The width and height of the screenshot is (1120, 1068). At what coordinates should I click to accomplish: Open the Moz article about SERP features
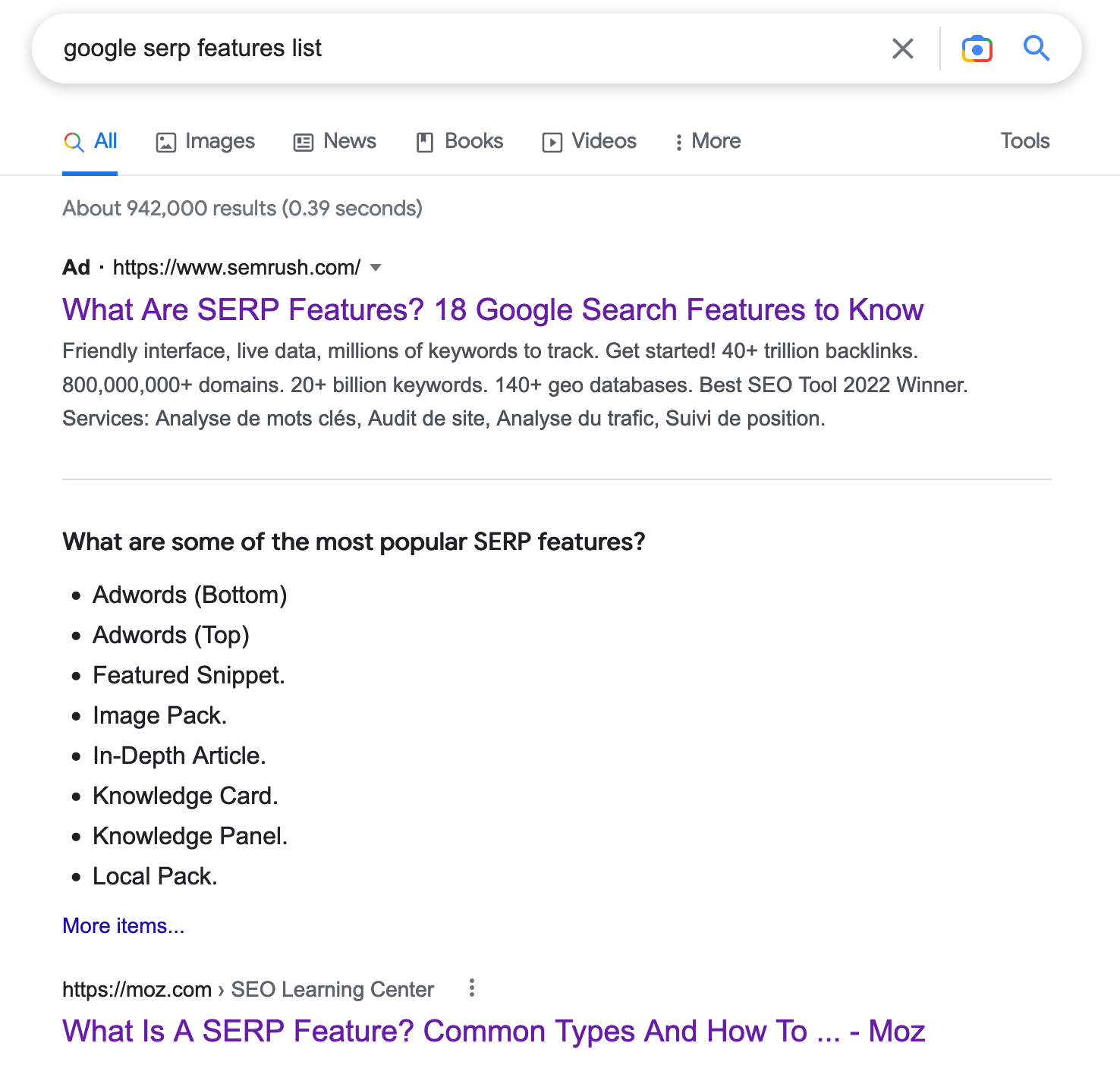492,1030
